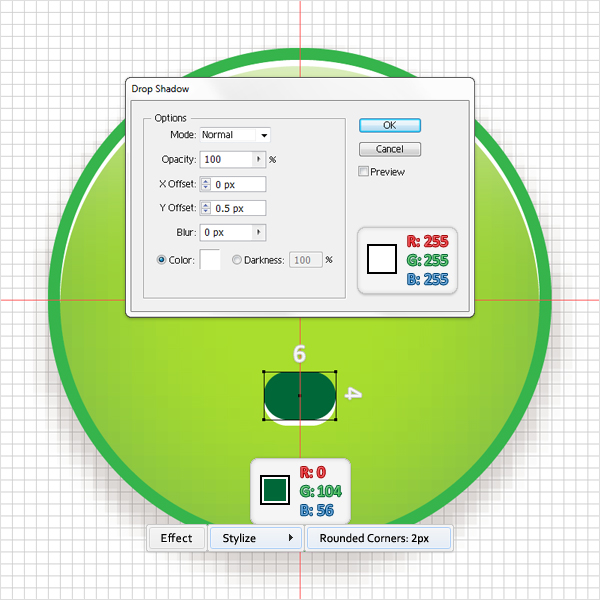The height and width of the screenshot is (600, 600).
Task: Click the center anchor point of selected shape
Action: click(300, 396)
